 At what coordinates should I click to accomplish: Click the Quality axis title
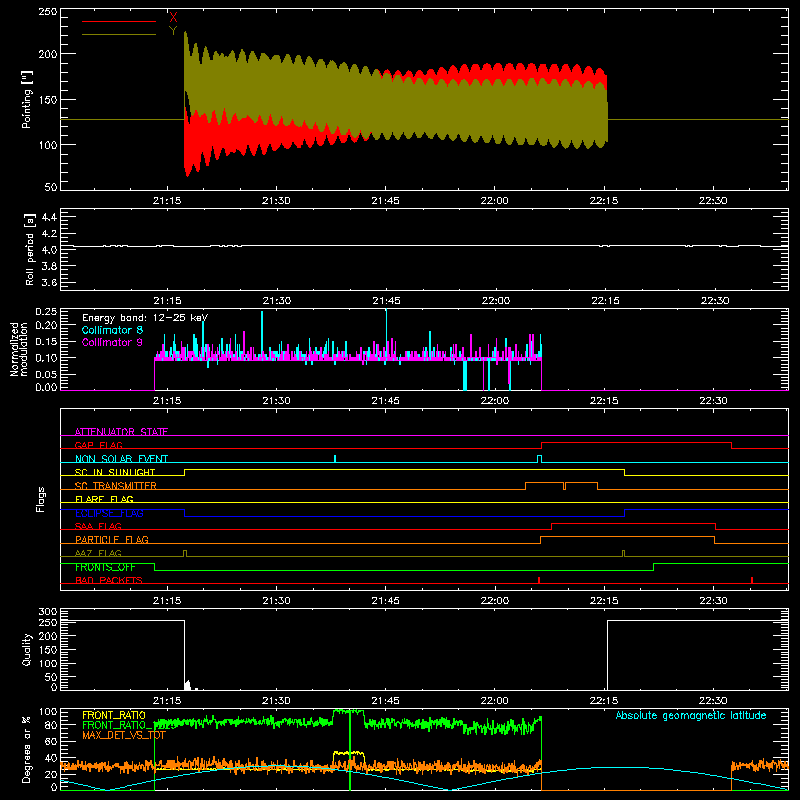tap(27, 649)
